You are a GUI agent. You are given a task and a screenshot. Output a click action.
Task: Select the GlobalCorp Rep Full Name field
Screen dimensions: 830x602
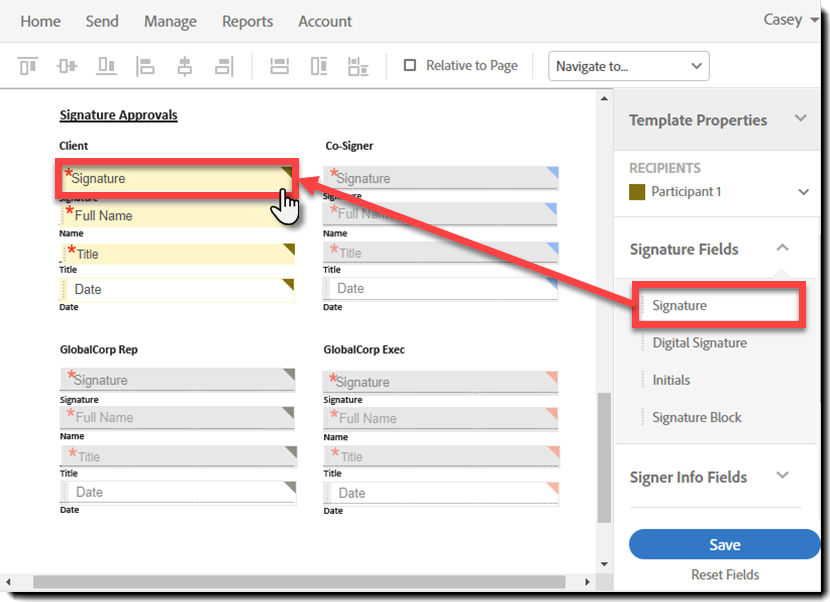click(177, 417)
